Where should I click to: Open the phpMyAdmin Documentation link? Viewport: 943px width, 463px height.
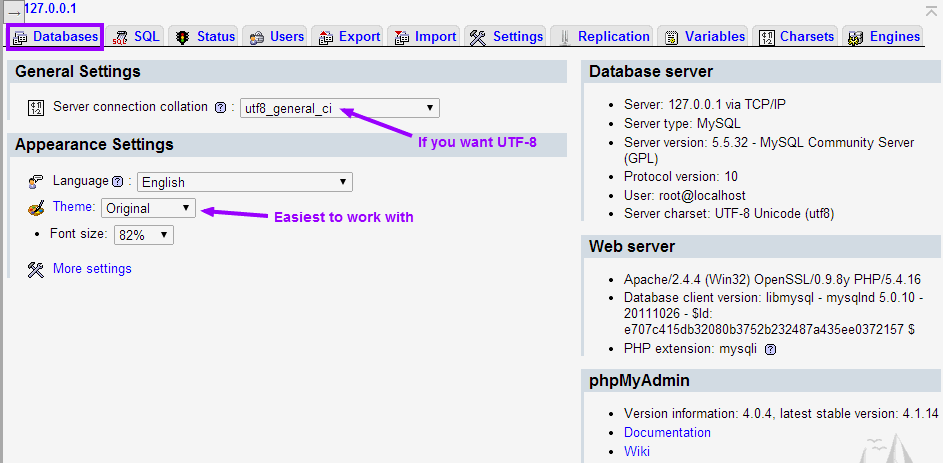pyautogui.click(x=667, y=432)
